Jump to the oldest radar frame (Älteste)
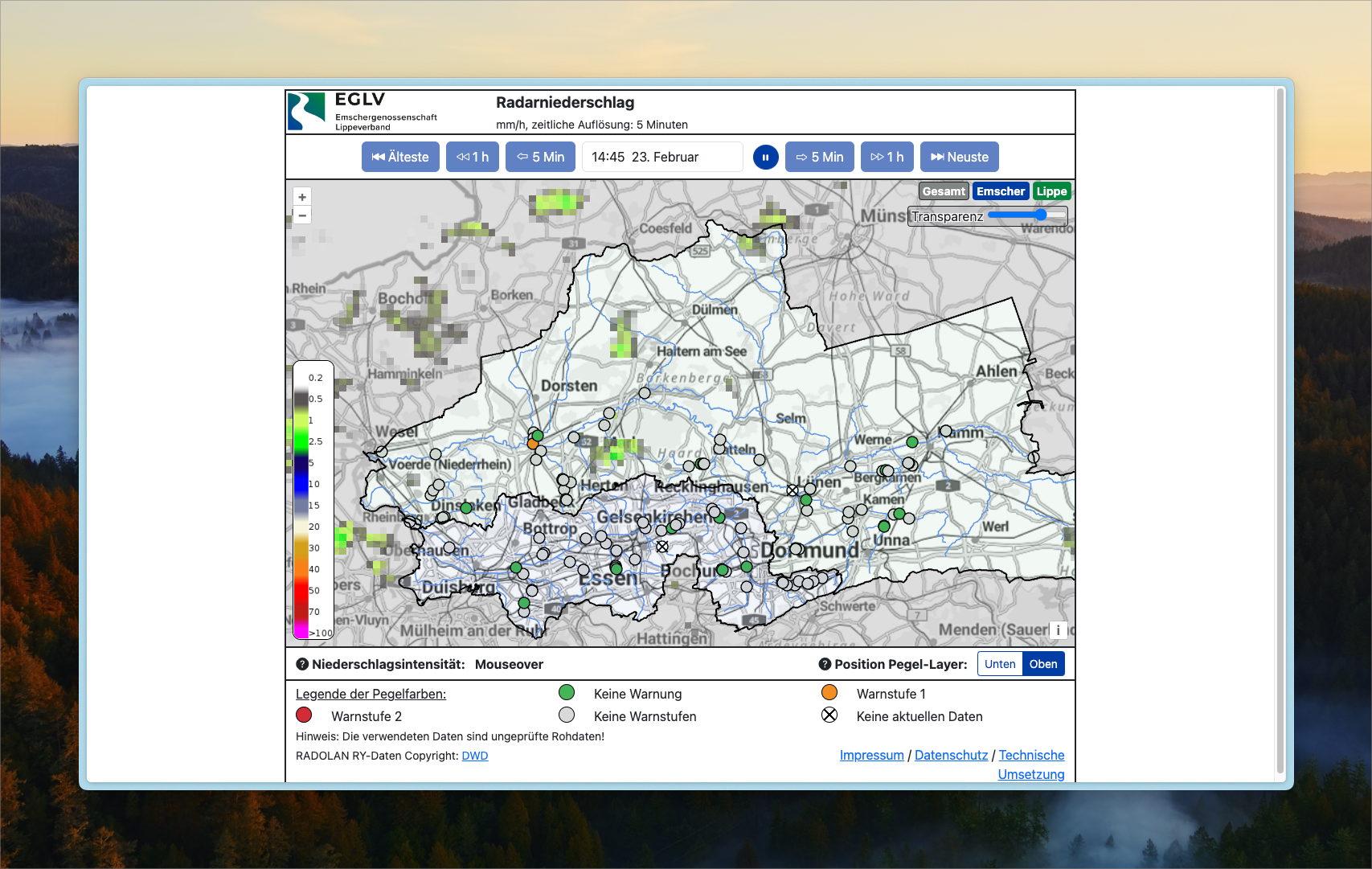Viewport: 1372px width, 869px height. point(400,158)
